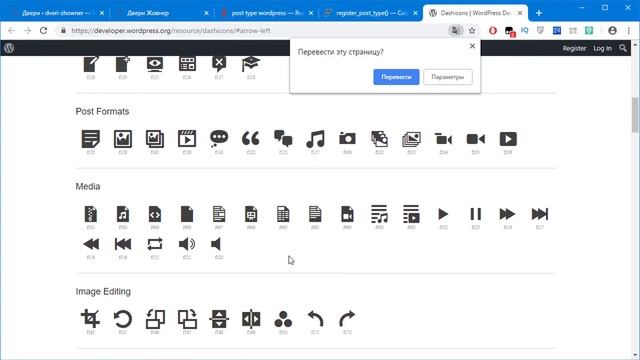Image resolution: width=640 pixels, height=360 pixels.
Task: Switch to 'Двери ‹ dveri-zhowner' tab
Action: [x=59, y=13]
